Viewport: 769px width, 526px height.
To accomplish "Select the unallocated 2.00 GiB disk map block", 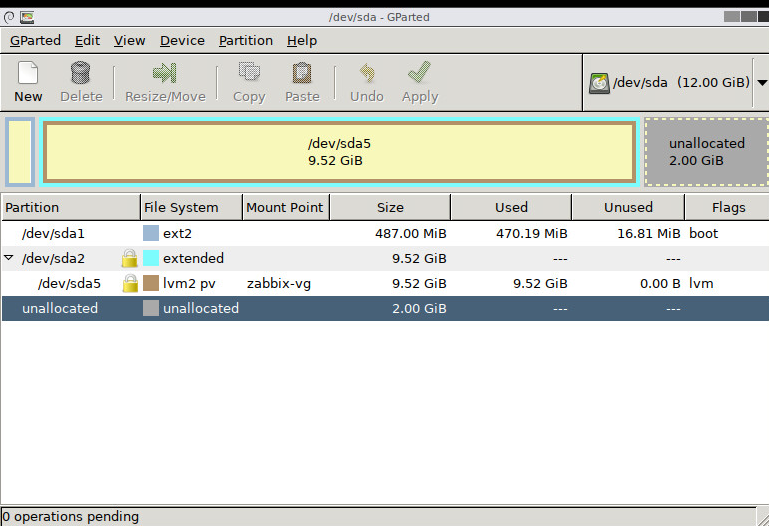I will click(x=706, y=152).
